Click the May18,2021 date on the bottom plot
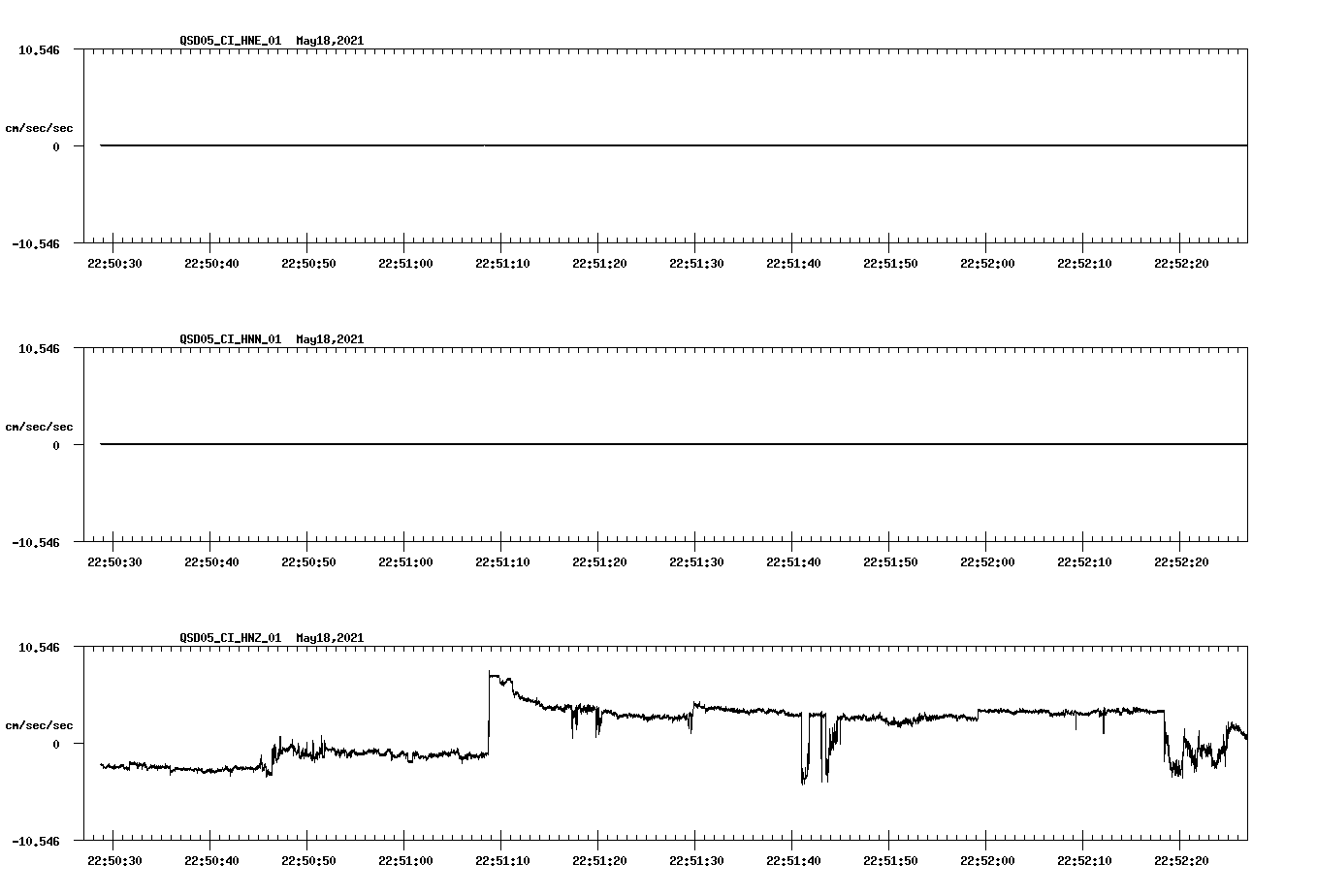The height and width of the screenshot is (896, 1317). tap(328, 637)
